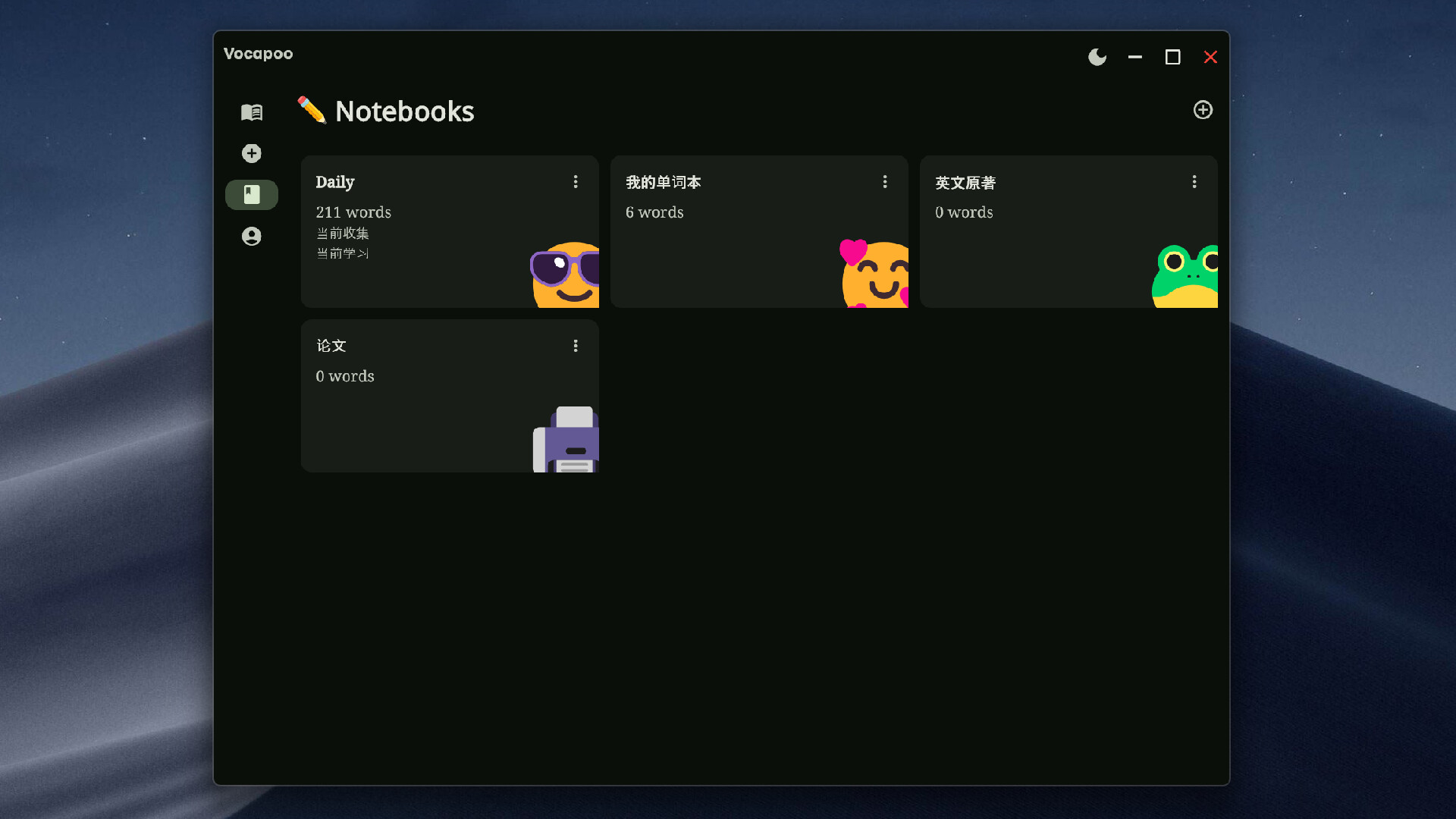This screenshot has height=819, width=1456.
Task: Open the account profile icon in the sidebar
Action: (251, 236)
